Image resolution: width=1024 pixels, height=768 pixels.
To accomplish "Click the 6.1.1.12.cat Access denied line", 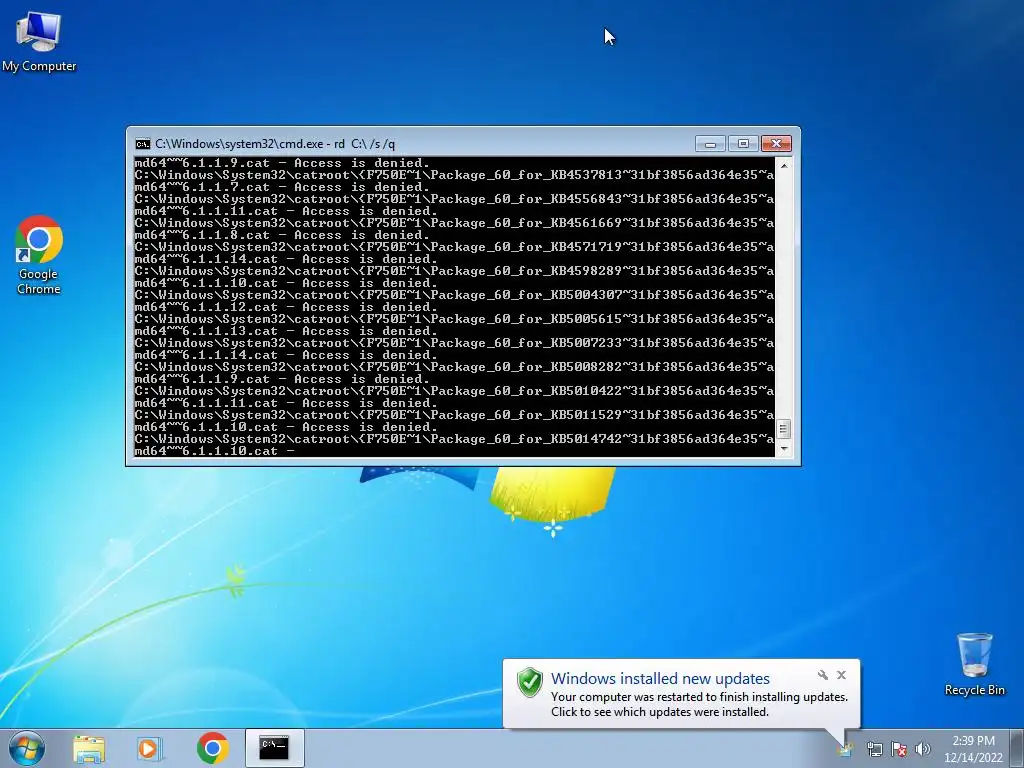I will (286, 307).
